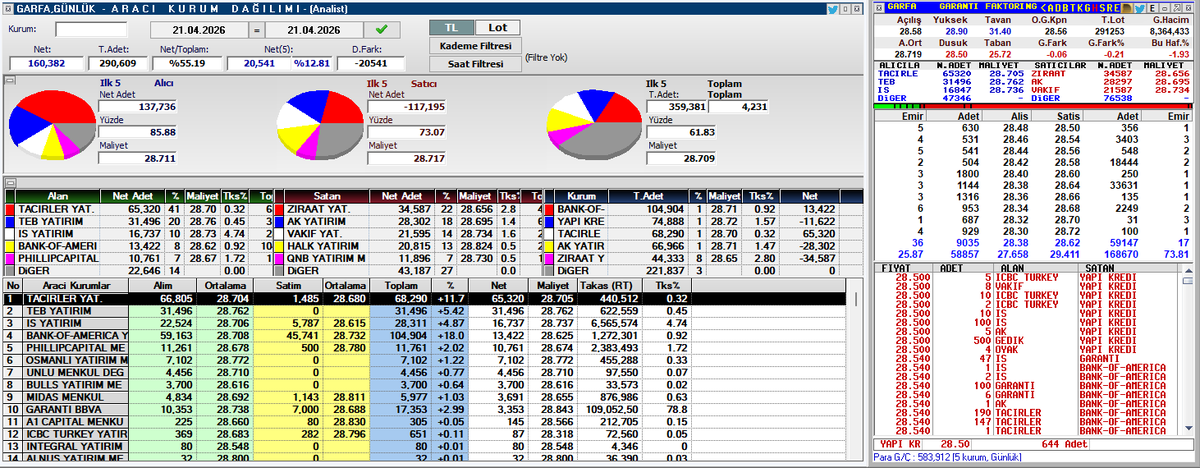Sort by the Satan column header
The height and width of the screenshot is (468, 1200).
click(x=325, y=196)
